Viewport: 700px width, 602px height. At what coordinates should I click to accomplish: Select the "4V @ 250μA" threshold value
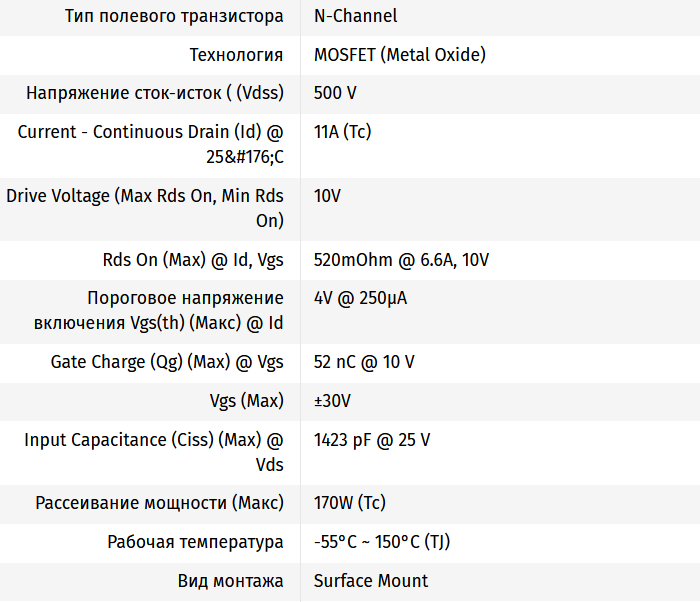(x=360, y=299)
